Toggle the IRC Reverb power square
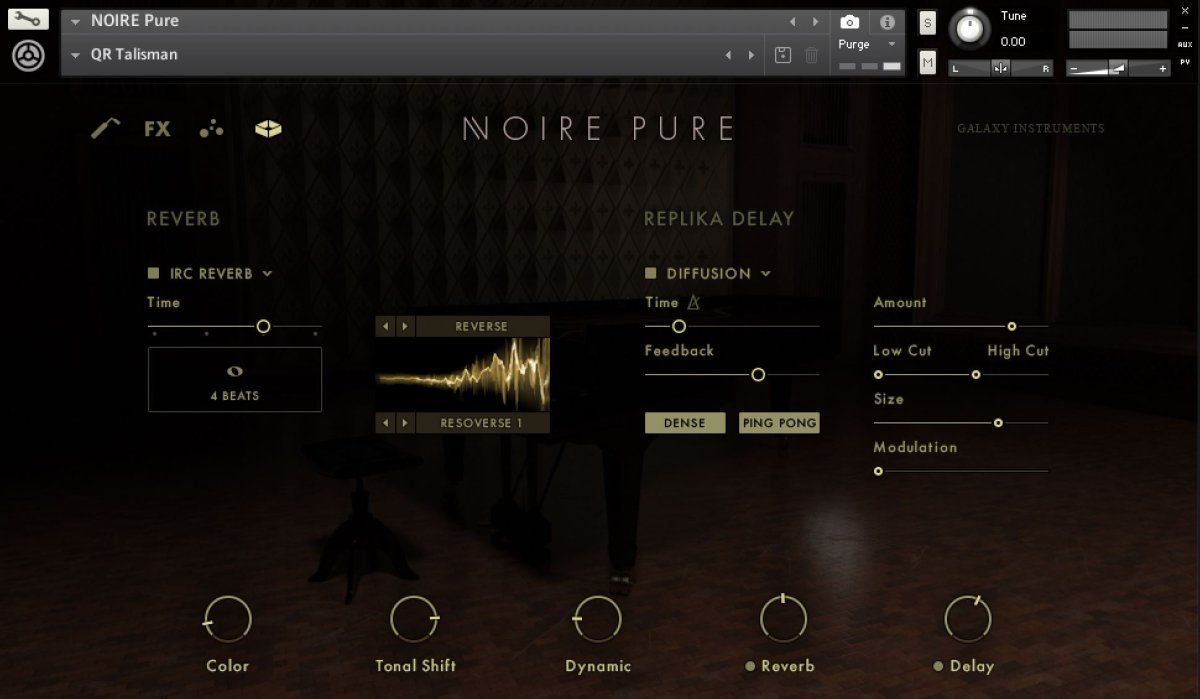Image resolution: width=1200 pixels, height=699 pixels. 154,273
